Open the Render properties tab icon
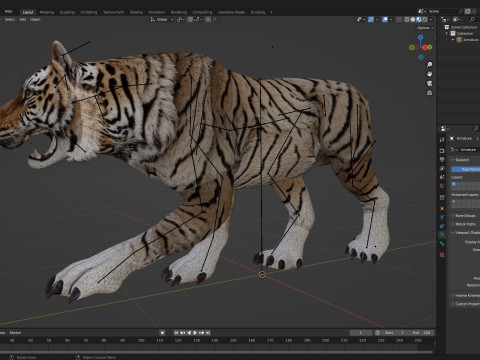 point(442,151)
